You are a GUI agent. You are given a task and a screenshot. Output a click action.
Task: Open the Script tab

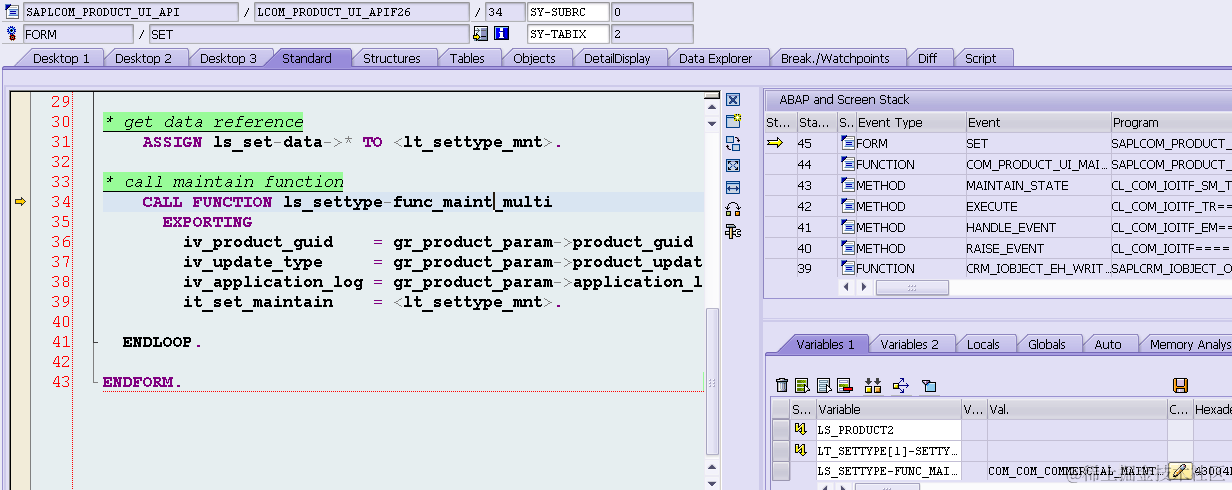[980, 58]
